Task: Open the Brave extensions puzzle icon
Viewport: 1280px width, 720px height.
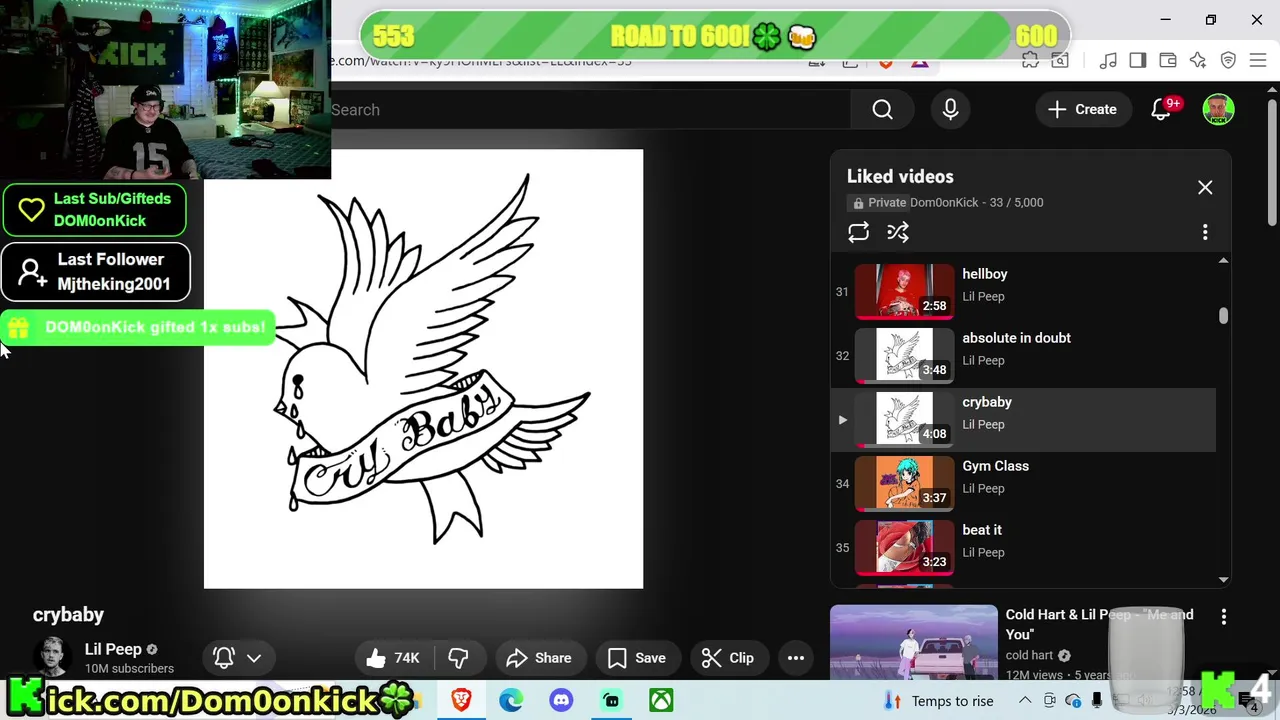Action: coord(1030,61)
